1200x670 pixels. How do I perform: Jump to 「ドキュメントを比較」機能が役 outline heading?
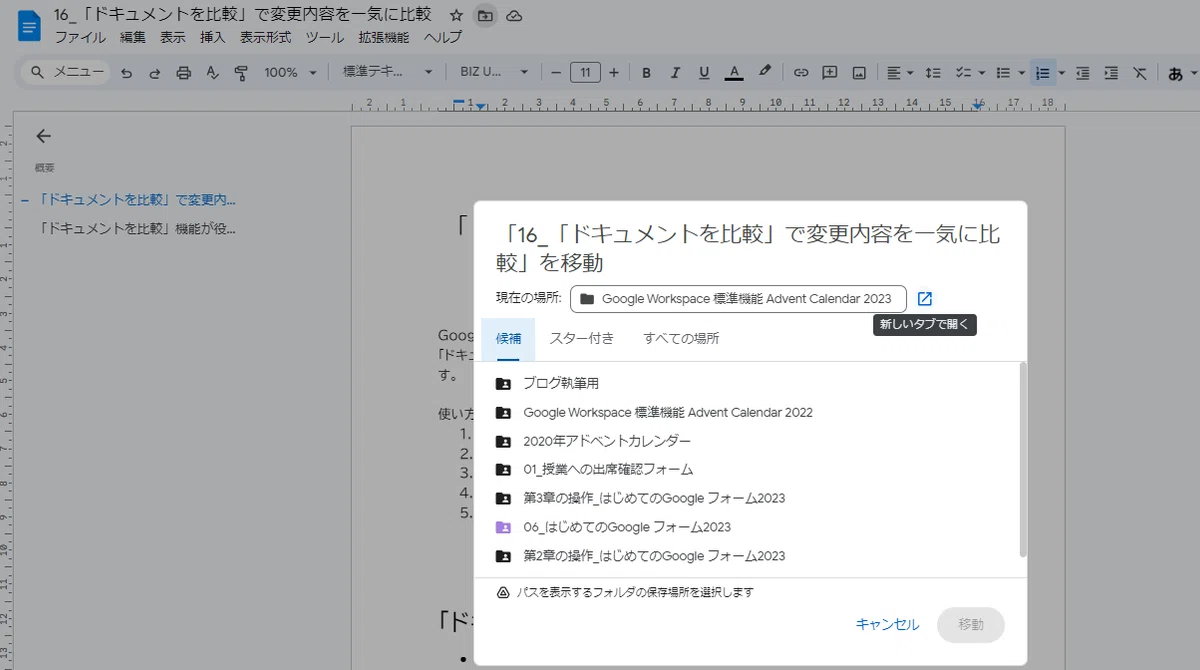point(139,228)
